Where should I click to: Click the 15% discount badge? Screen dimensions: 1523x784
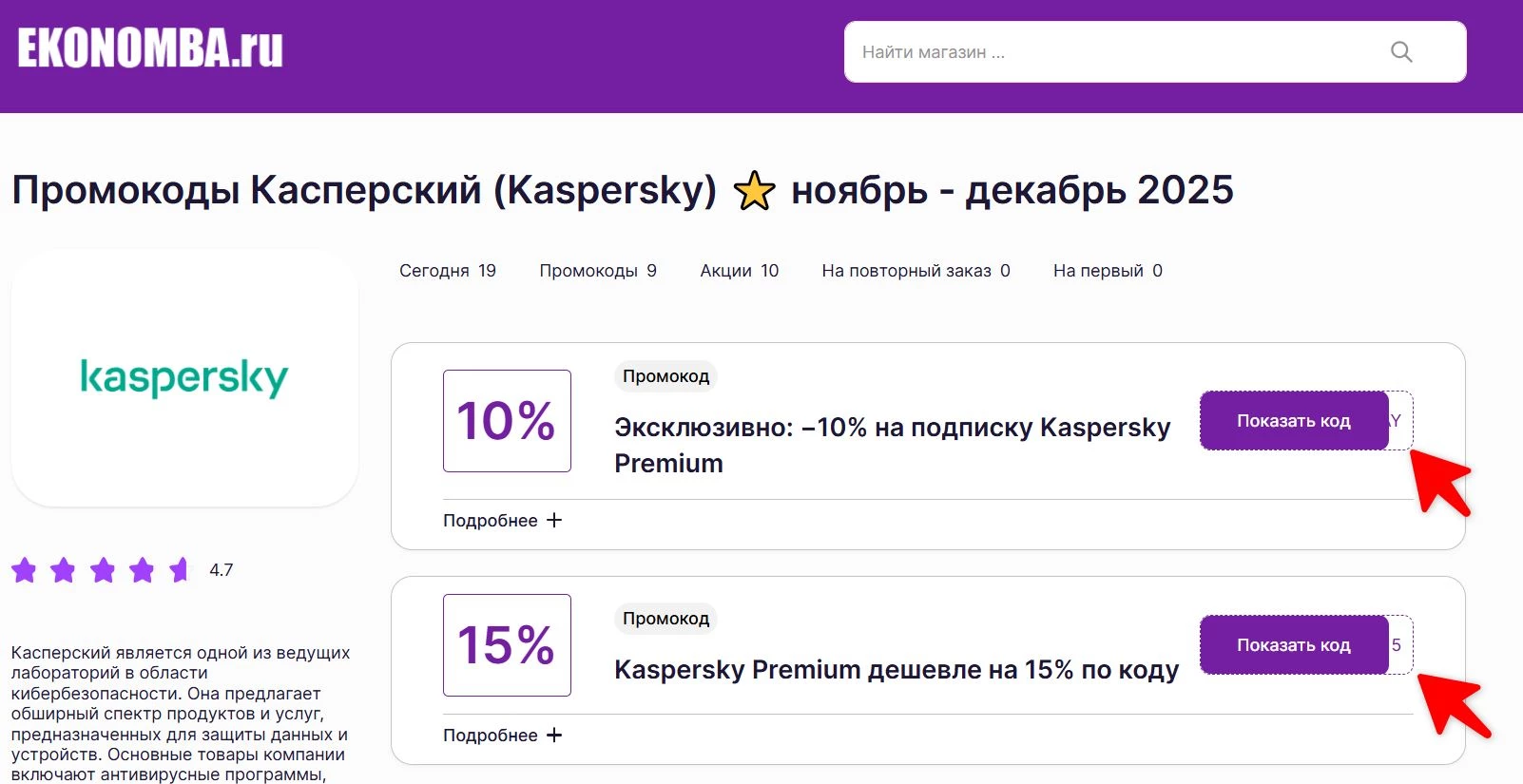[x=506, y=644]
